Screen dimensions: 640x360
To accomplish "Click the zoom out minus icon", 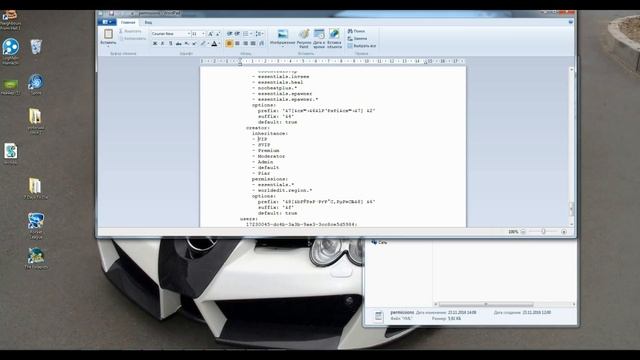I will (523, 231).
